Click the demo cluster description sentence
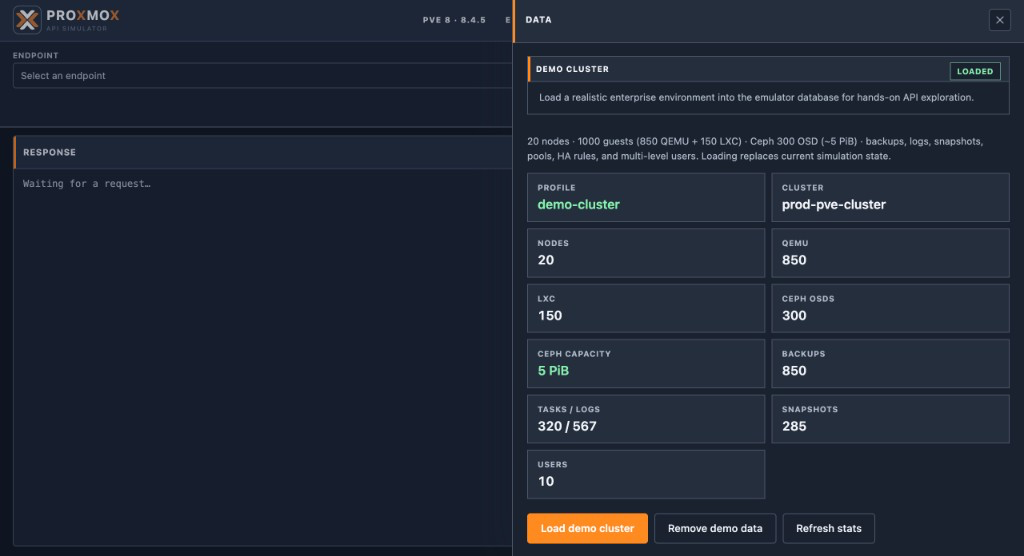 pyautogui.click(x=756, y=97)
